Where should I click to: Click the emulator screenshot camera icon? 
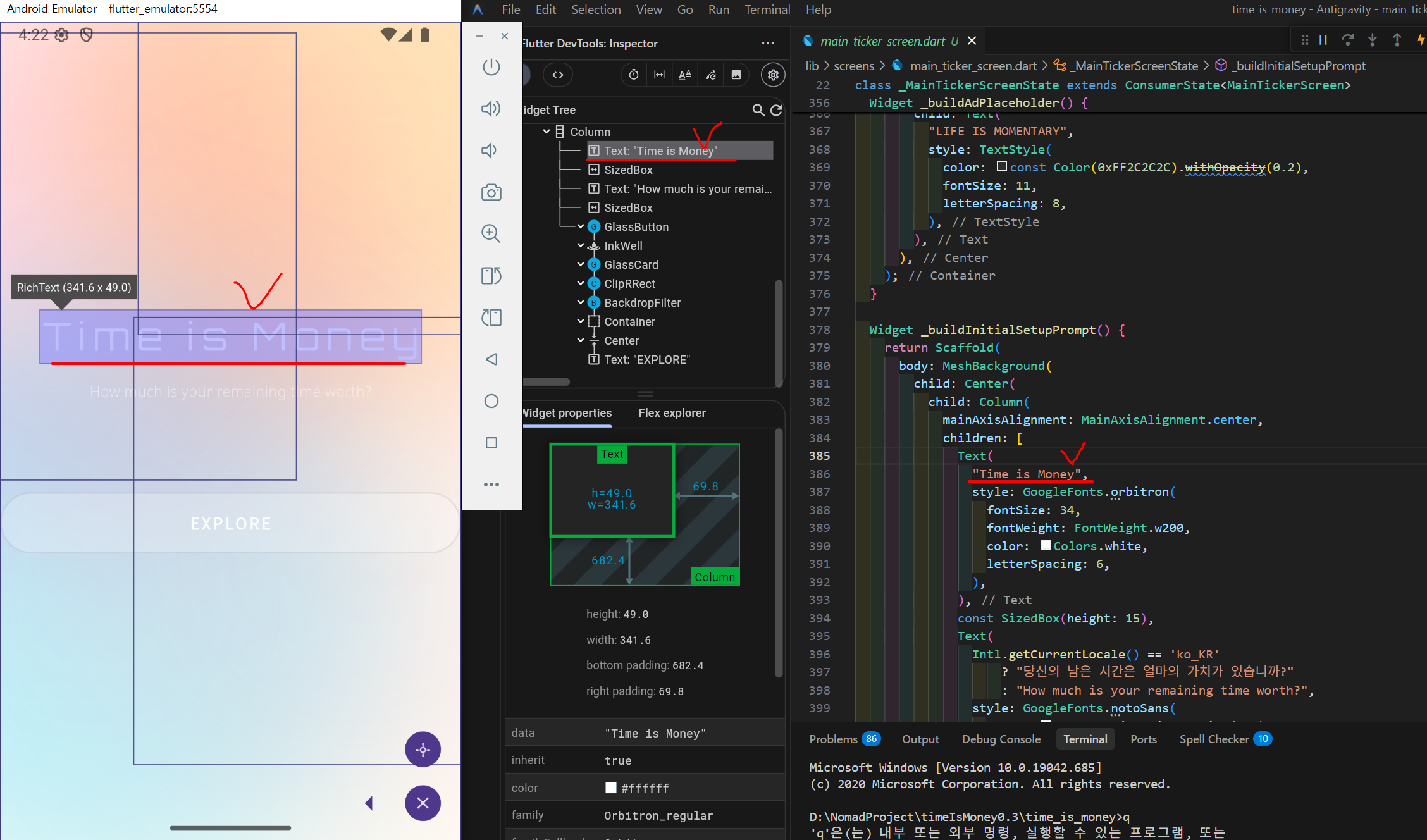coord(491,192)
